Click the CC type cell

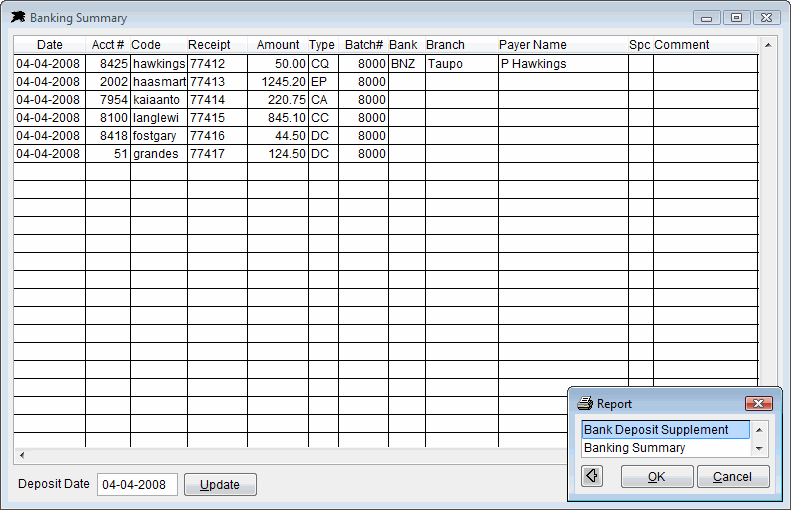coord(323,118)
